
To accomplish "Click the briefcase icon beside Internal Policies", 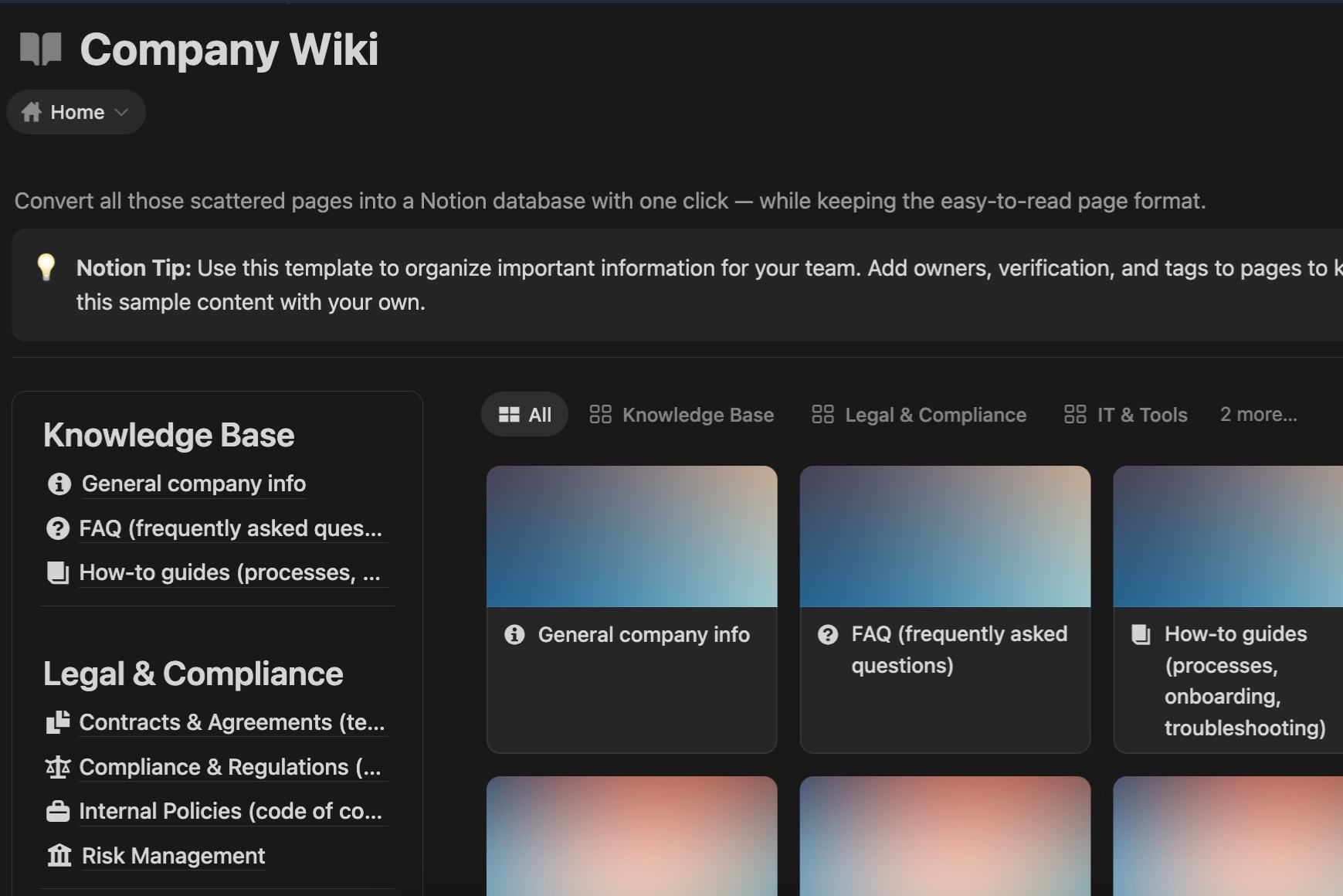I will 58,812.
